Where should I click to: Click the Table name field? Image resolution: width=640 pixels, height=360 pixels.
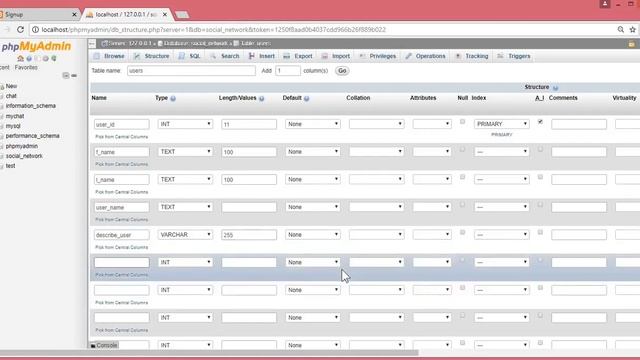point(191,71)
